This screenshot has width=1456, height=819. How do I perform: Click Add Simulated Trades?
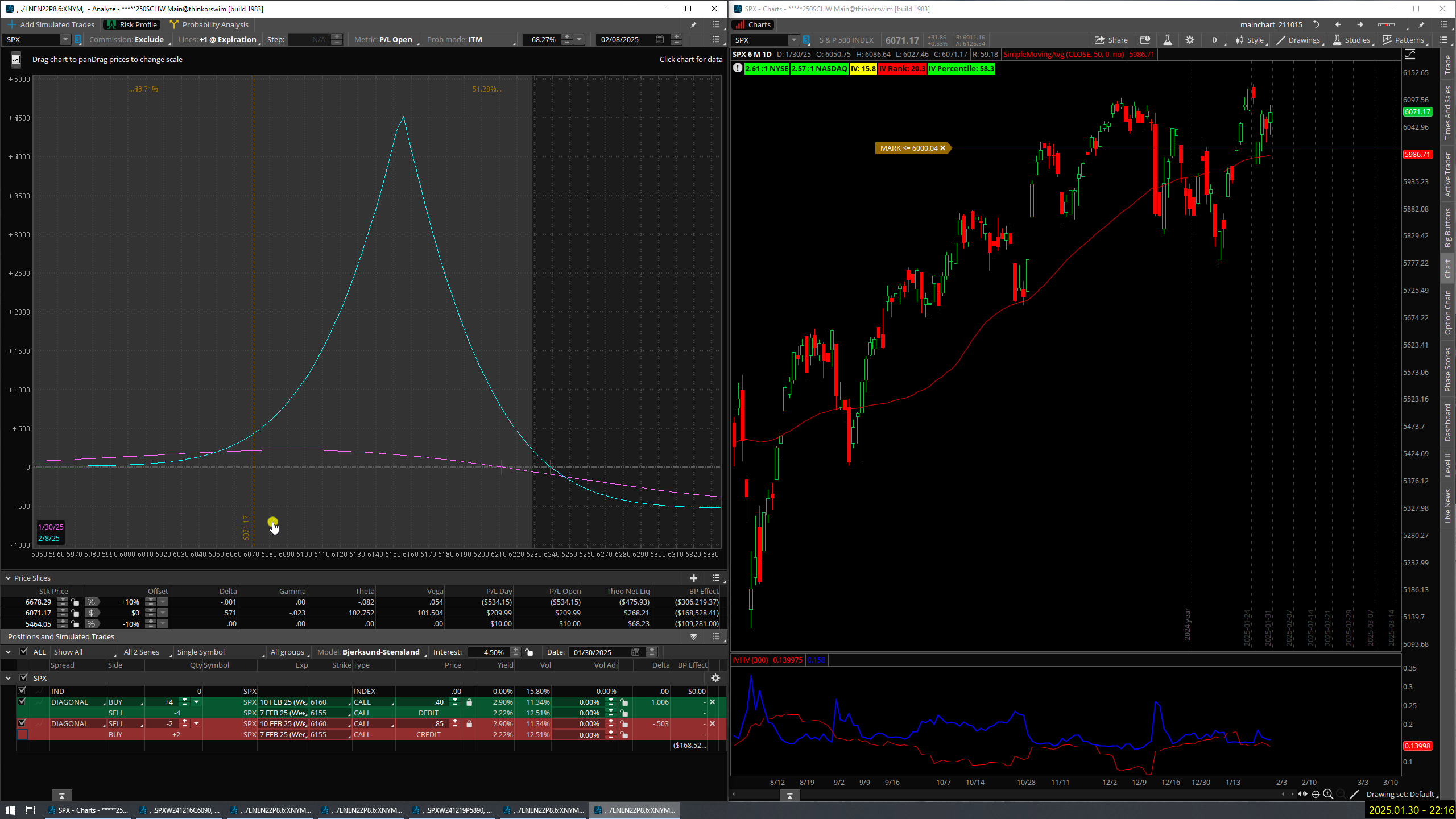coord(51,24)
